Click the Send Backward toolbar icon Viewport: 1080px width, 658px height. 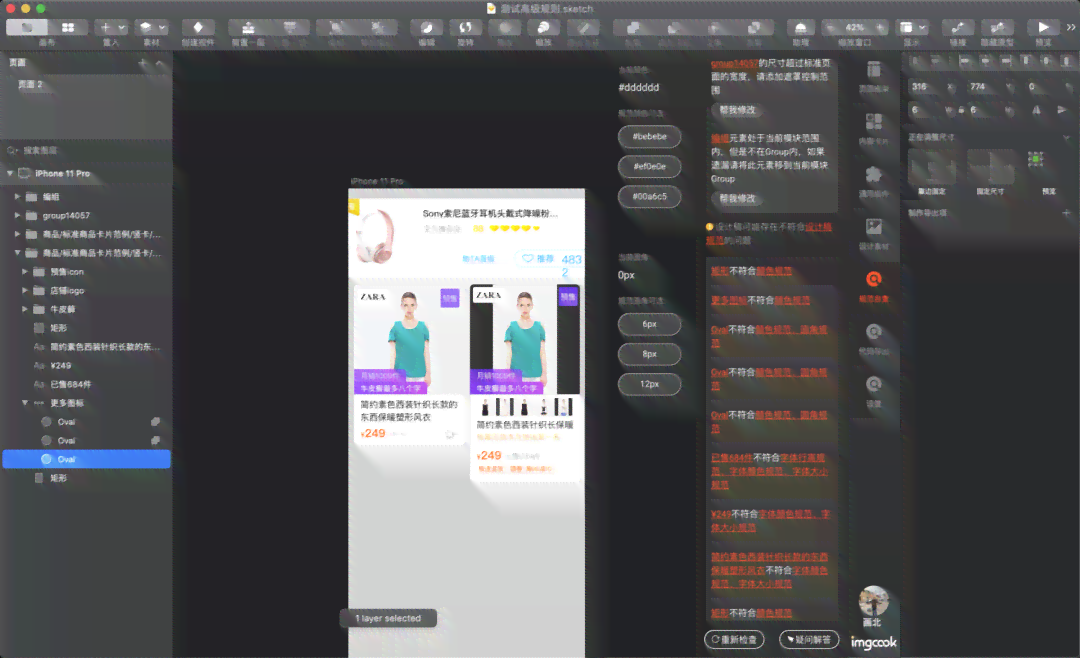coord(290,27)
